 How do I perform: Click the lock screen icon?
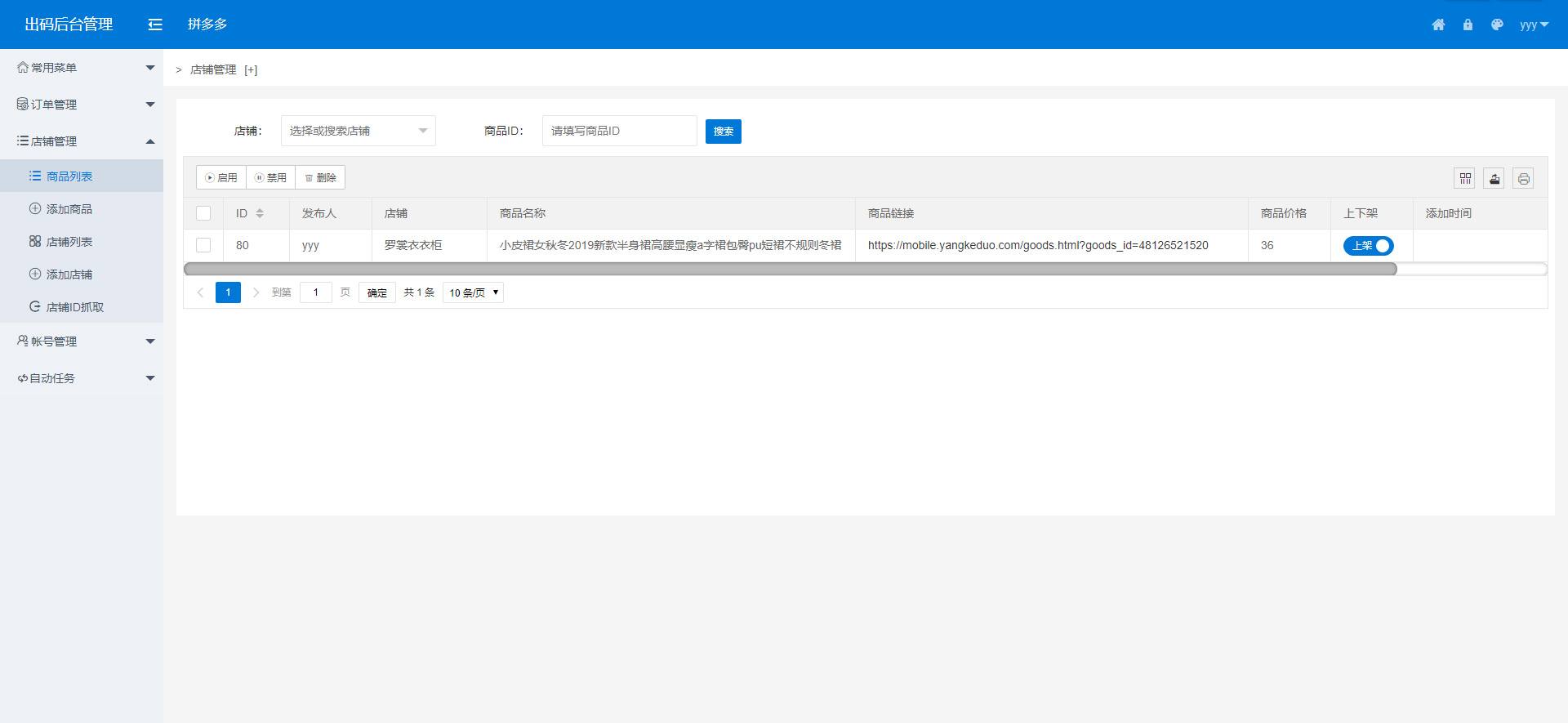pos(1468,25)
